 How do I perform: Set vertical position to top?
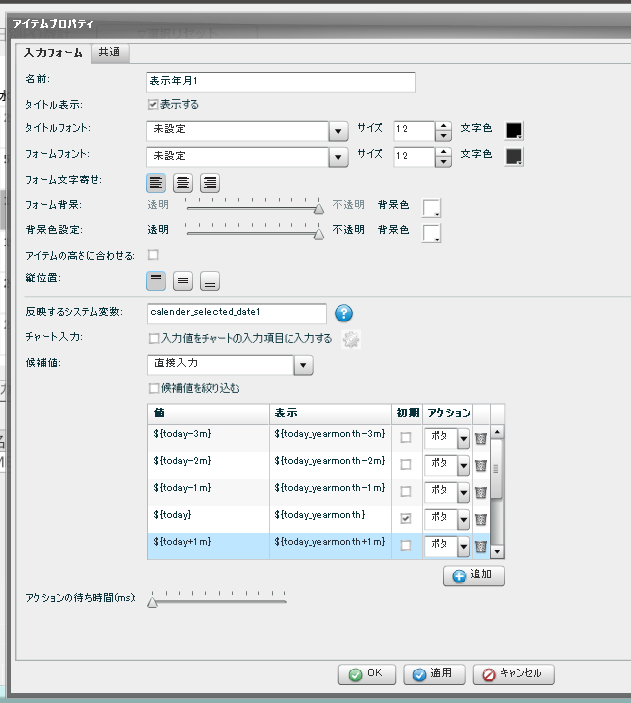(156, 281)
